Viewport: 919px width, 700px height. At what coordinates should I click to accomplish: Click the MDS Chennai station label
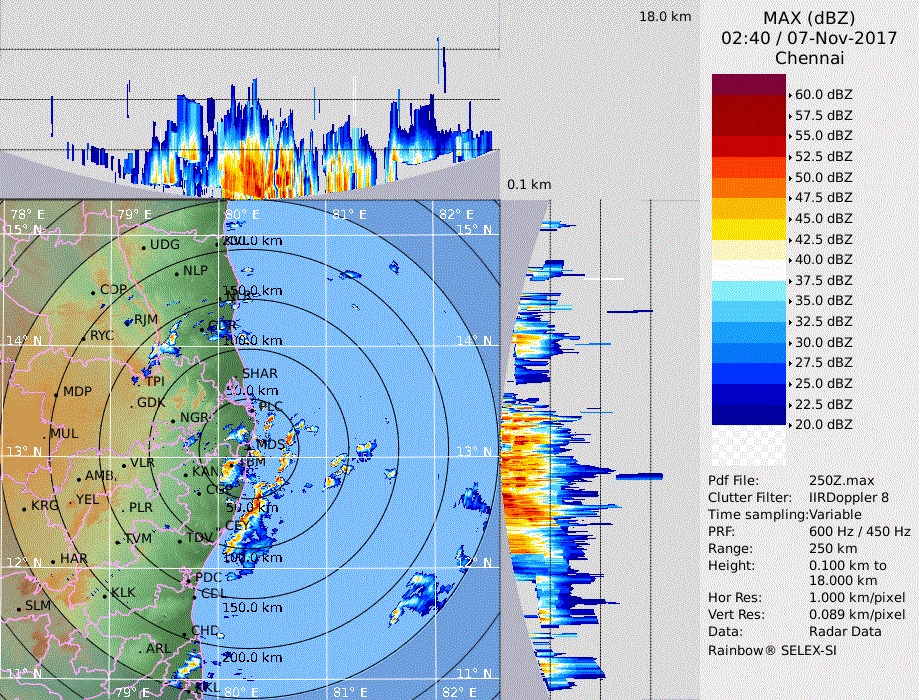(271, 444)
